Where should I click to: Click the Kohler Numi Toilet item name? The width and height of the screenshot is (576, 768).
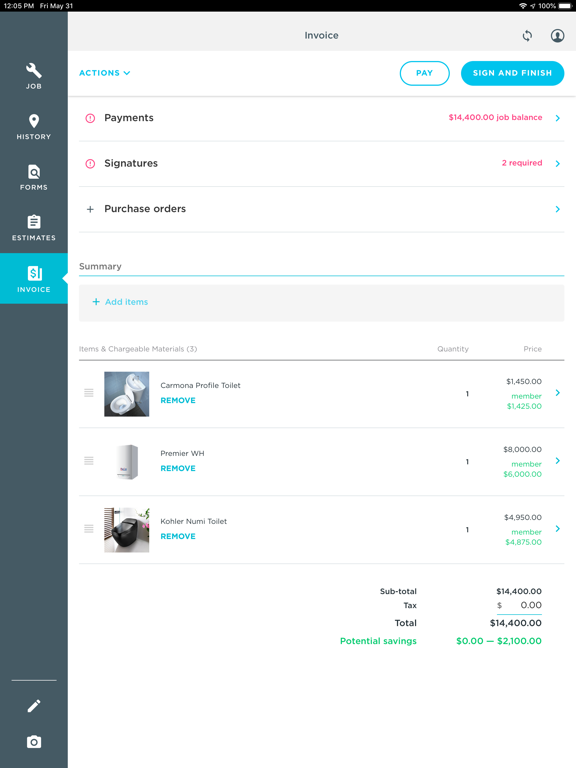click(193, 521)
